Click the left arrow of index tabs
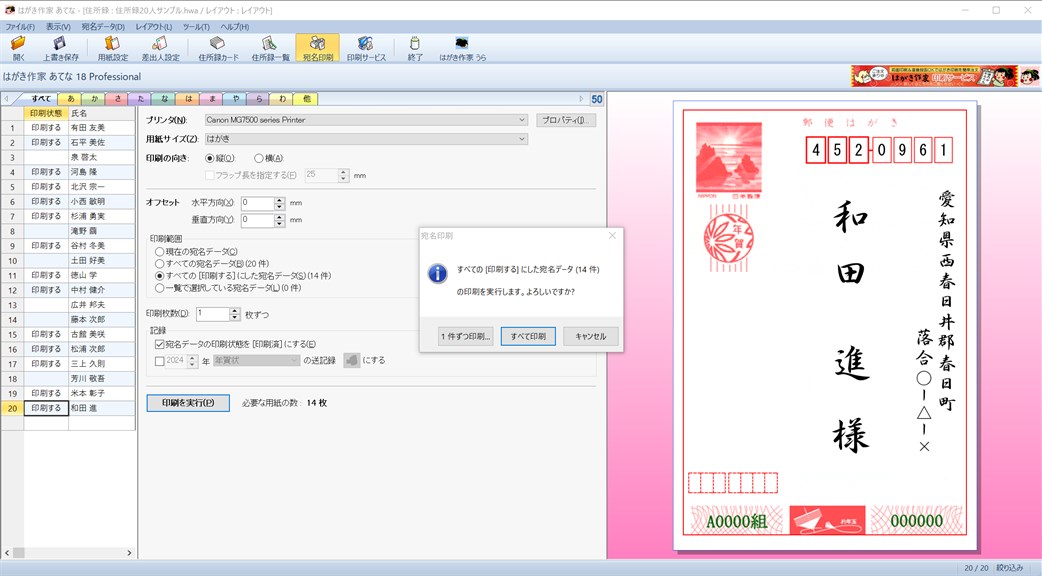Image resolution: width=1042 pixels, height=576 pixels. point(7,99)
